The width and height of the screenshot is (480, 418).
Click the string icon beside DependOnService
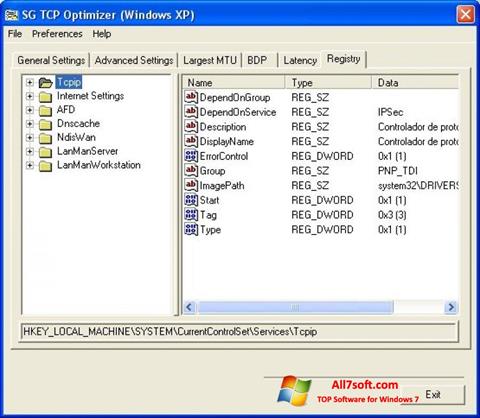pyautogui.click(x=191, y=112)
